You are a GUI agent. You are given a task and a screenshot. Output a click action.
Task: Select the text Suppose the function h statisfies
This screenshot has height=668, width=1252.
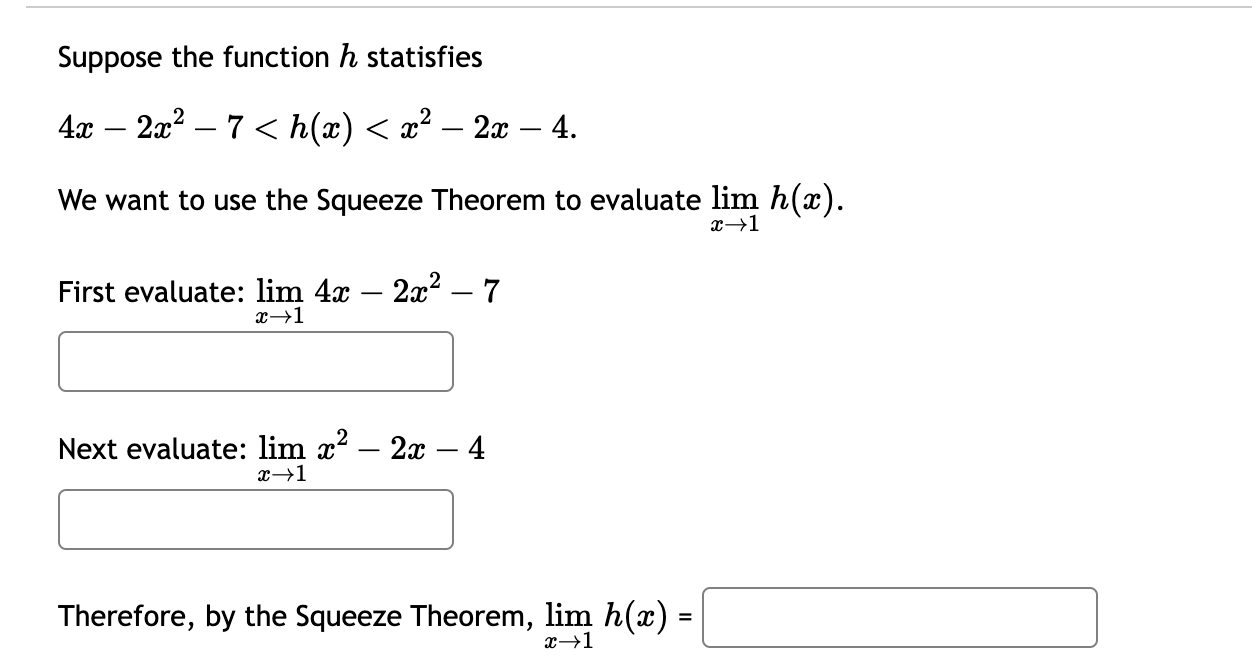click(270, 57)
